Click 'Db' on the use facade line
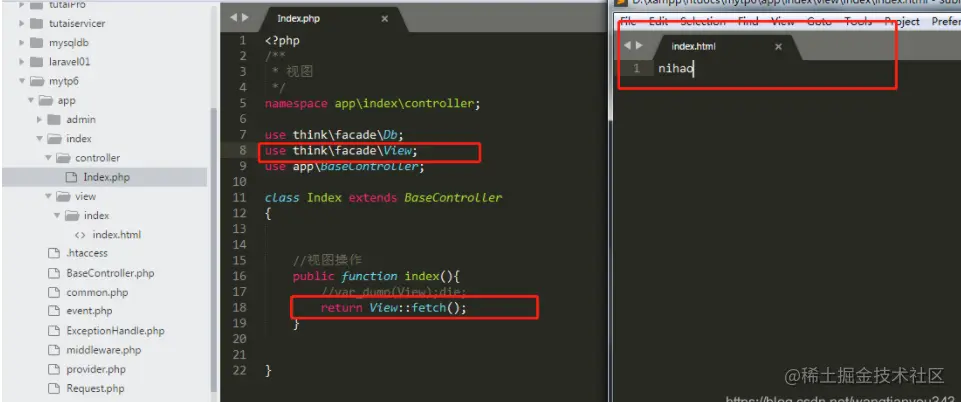 point(390,135)
